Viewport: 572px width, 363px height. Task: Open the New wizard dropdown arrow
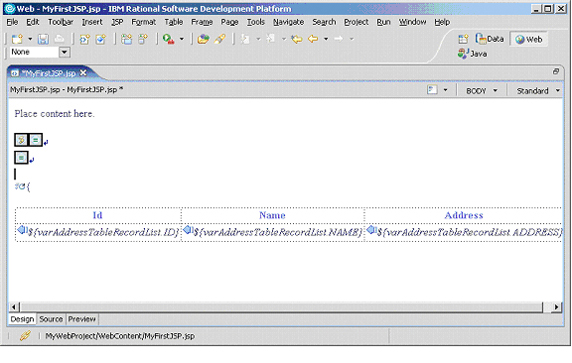coord(30,39)
